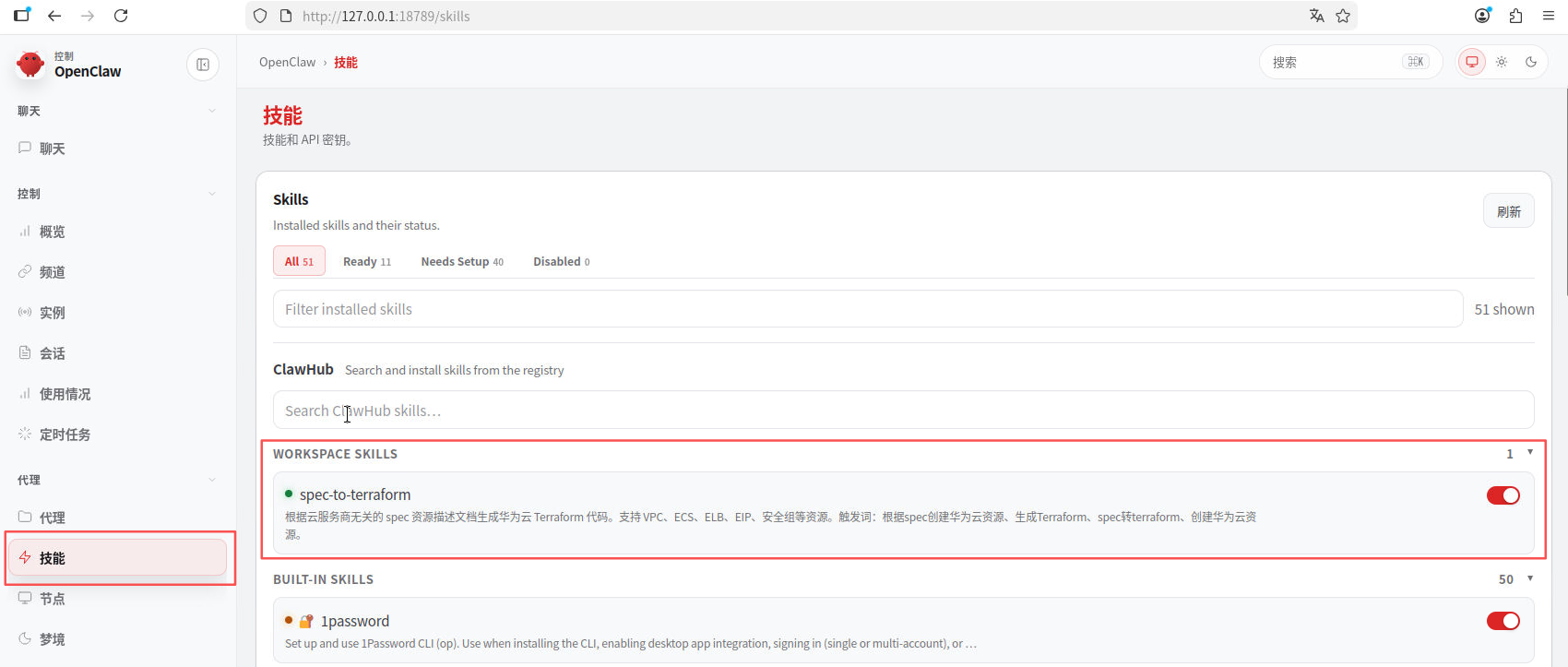Open 节点 nodes in sidebar
The width and height of the screenshot is (1568, 667).
116,599
